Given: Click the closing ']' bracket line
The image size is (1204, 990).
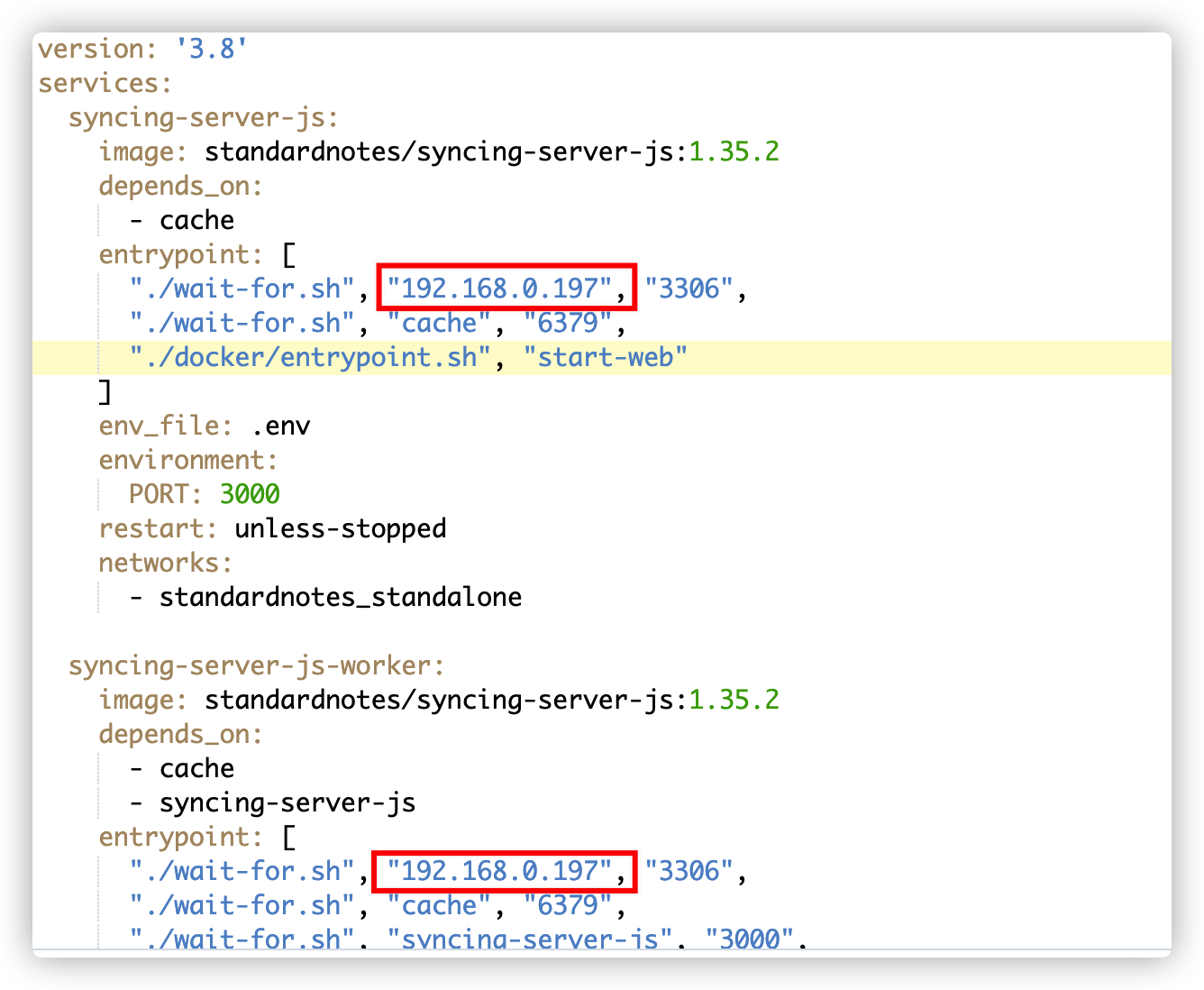Looking at the screenshot, I should click(x=105, y=391).
